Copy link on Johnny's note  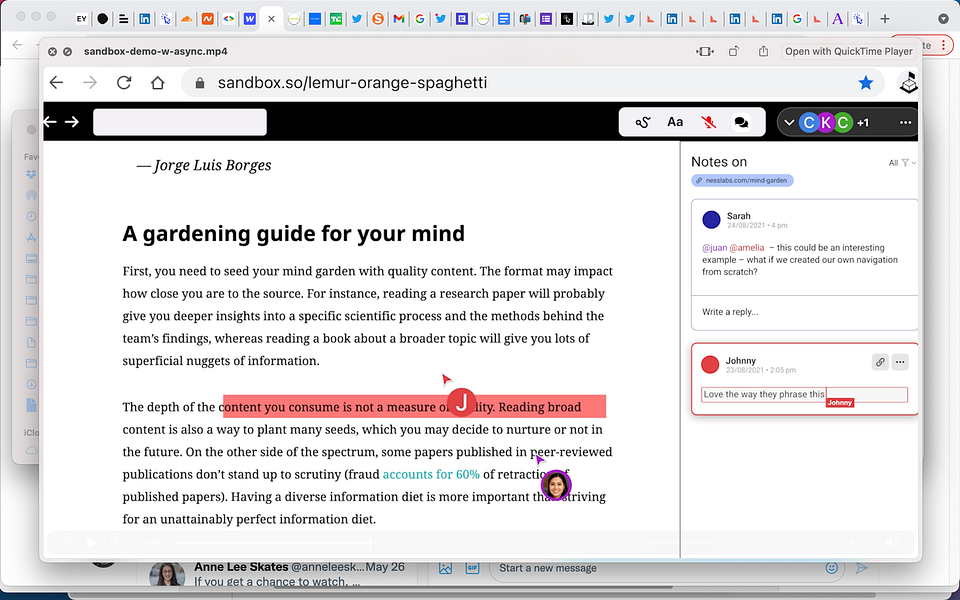tap(880, 362)
